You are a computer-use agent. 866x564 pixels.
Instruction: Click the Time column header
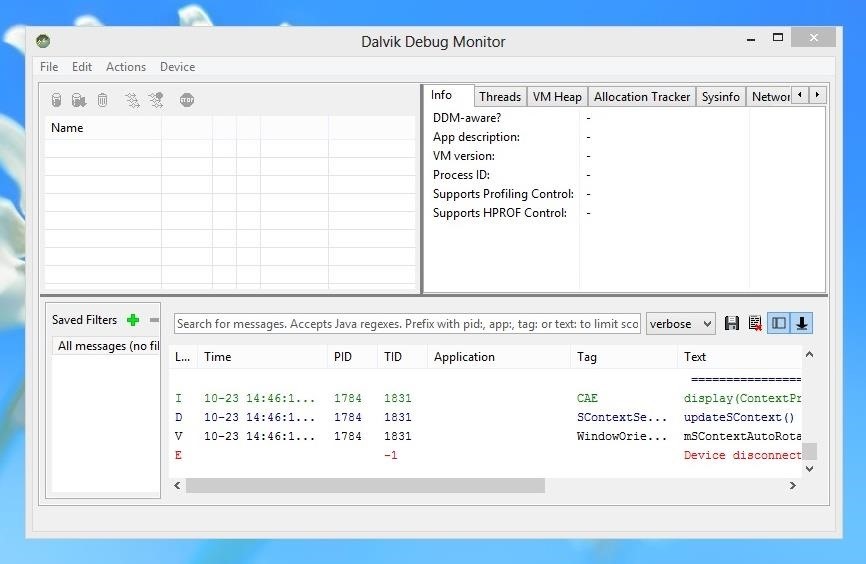263,357
